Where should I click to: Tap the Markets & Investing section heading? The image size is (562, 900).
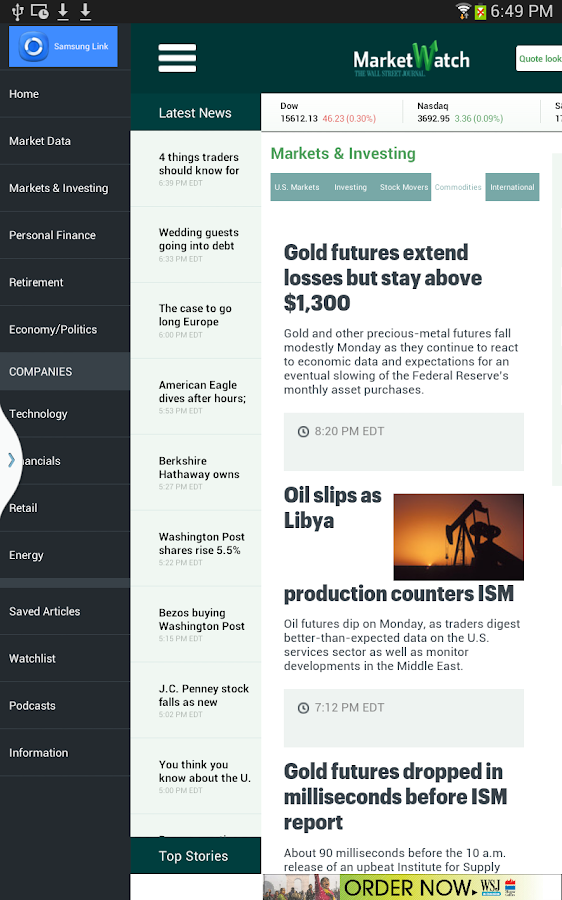click(x=343, y=153)
